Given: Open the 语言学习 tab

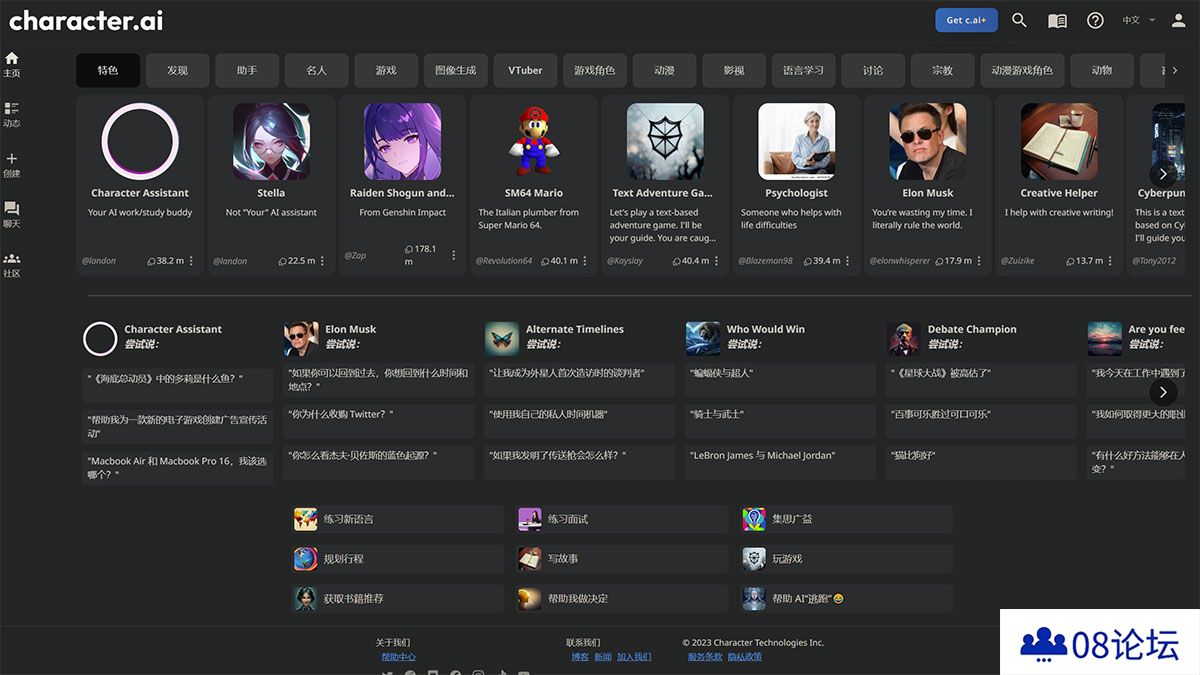Looking at the screenshot, I should pyautogui.click(x=804, y=70).
